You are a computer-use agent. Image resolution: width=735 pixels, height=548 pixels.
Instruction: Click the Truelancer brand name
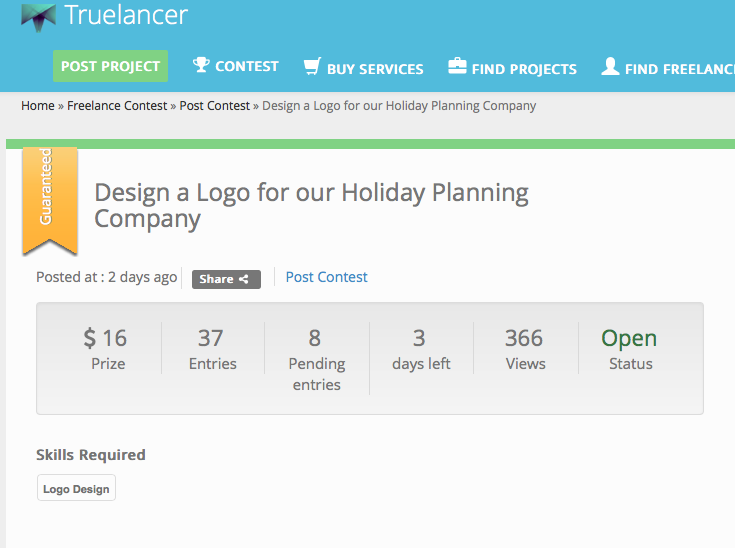(125, 15)
